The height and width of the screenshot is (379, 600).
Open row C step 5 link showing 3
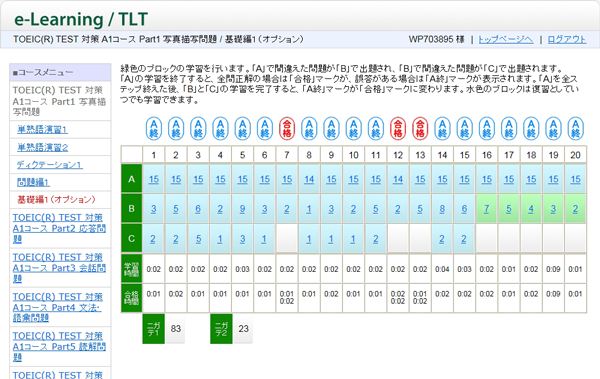coord(243,239)
